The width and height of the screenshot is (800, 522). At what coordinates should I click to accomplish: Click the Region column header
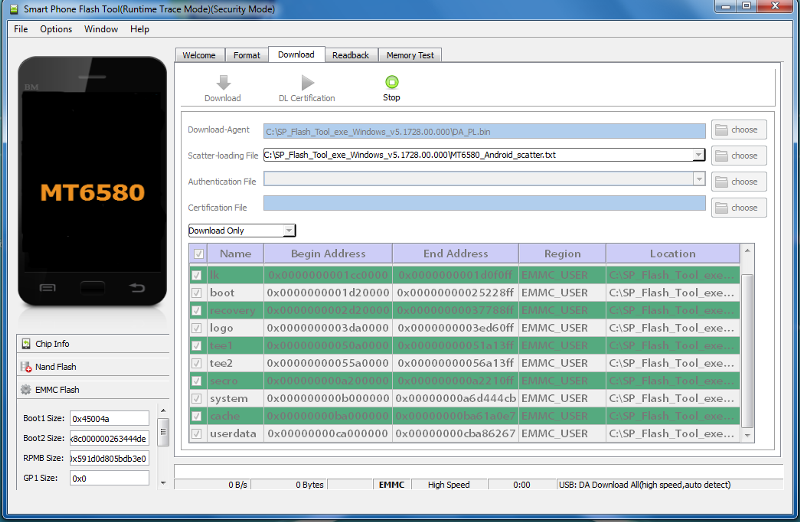point(562,254)
